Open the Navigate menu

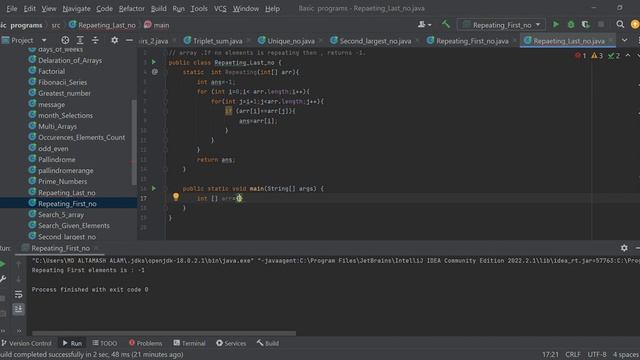click(76, 8)
